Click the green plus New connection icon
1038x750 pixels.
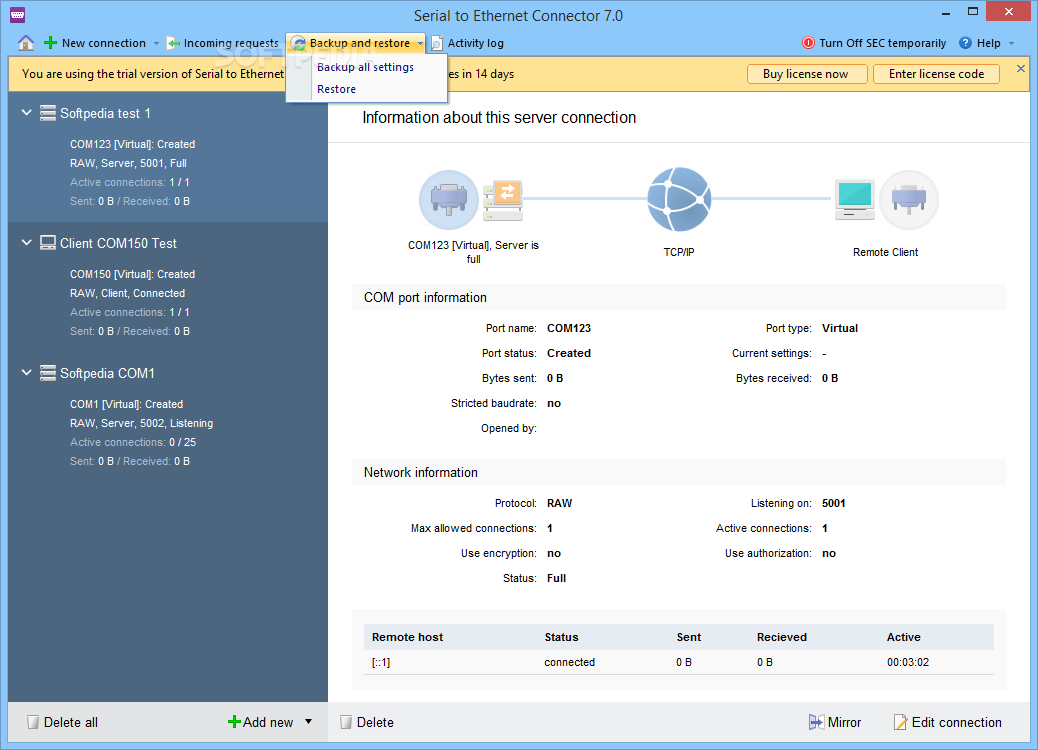pyautogui.click(x=50, y=43)
